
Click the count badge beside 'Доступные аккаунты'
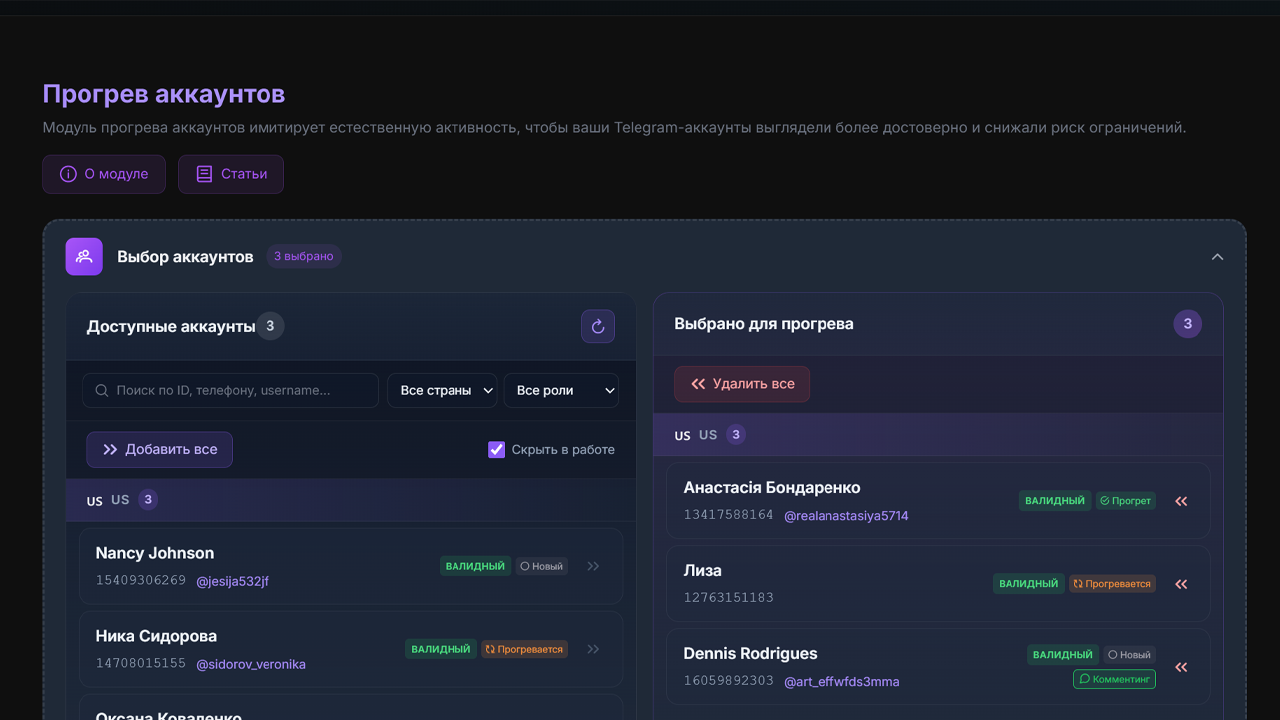[270, 326]
